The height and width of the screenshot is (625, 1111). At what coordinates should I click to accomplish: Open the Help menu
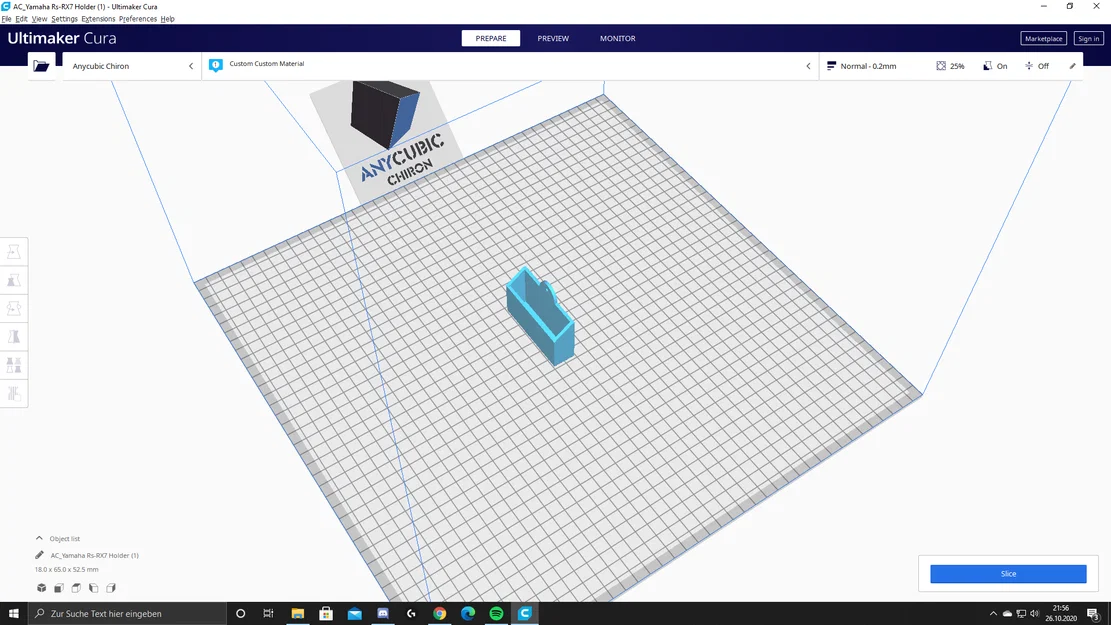click(x=167, y=19)
